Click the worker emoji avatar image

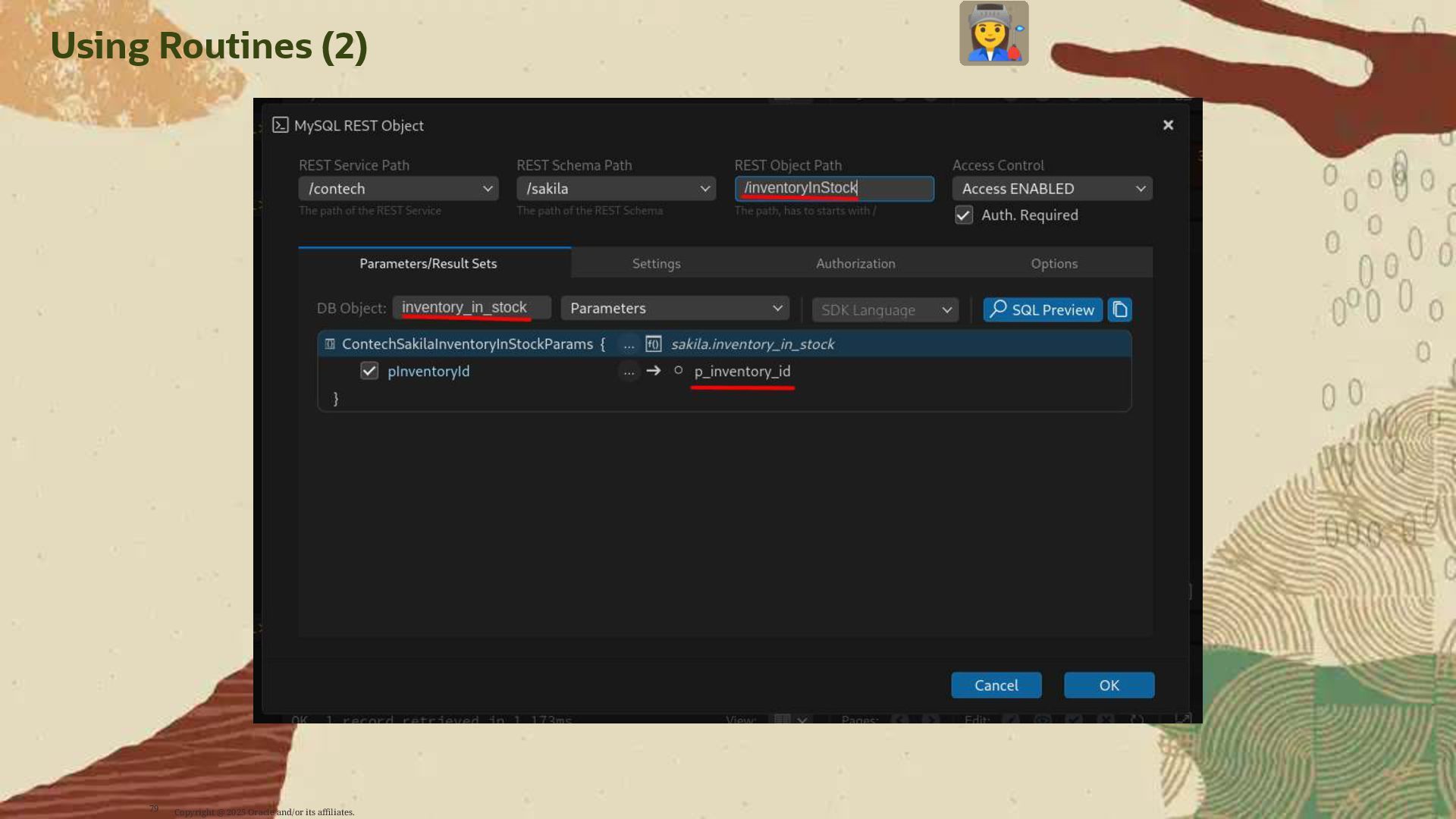click(x=993, y=33)
